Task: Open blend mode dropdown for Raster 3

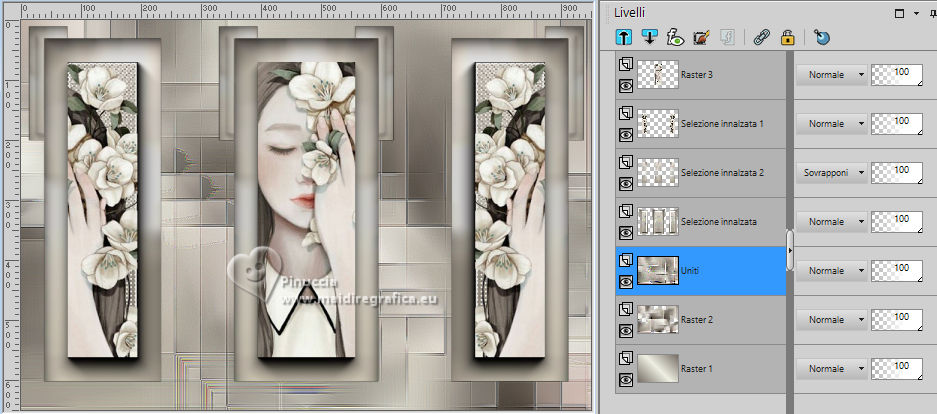Action: pos(831,75)
